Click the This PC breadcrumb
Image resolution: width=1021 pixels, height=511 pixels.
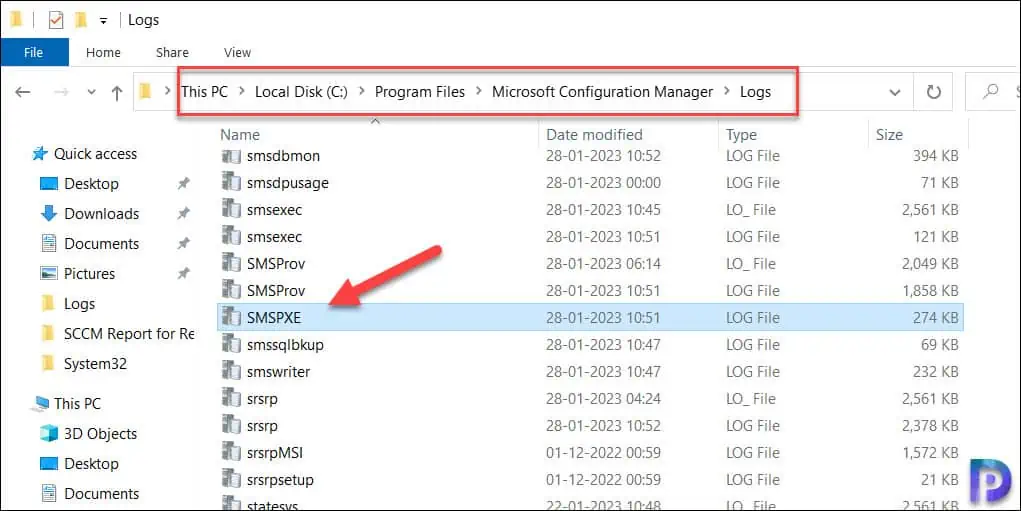coord(204,92)
